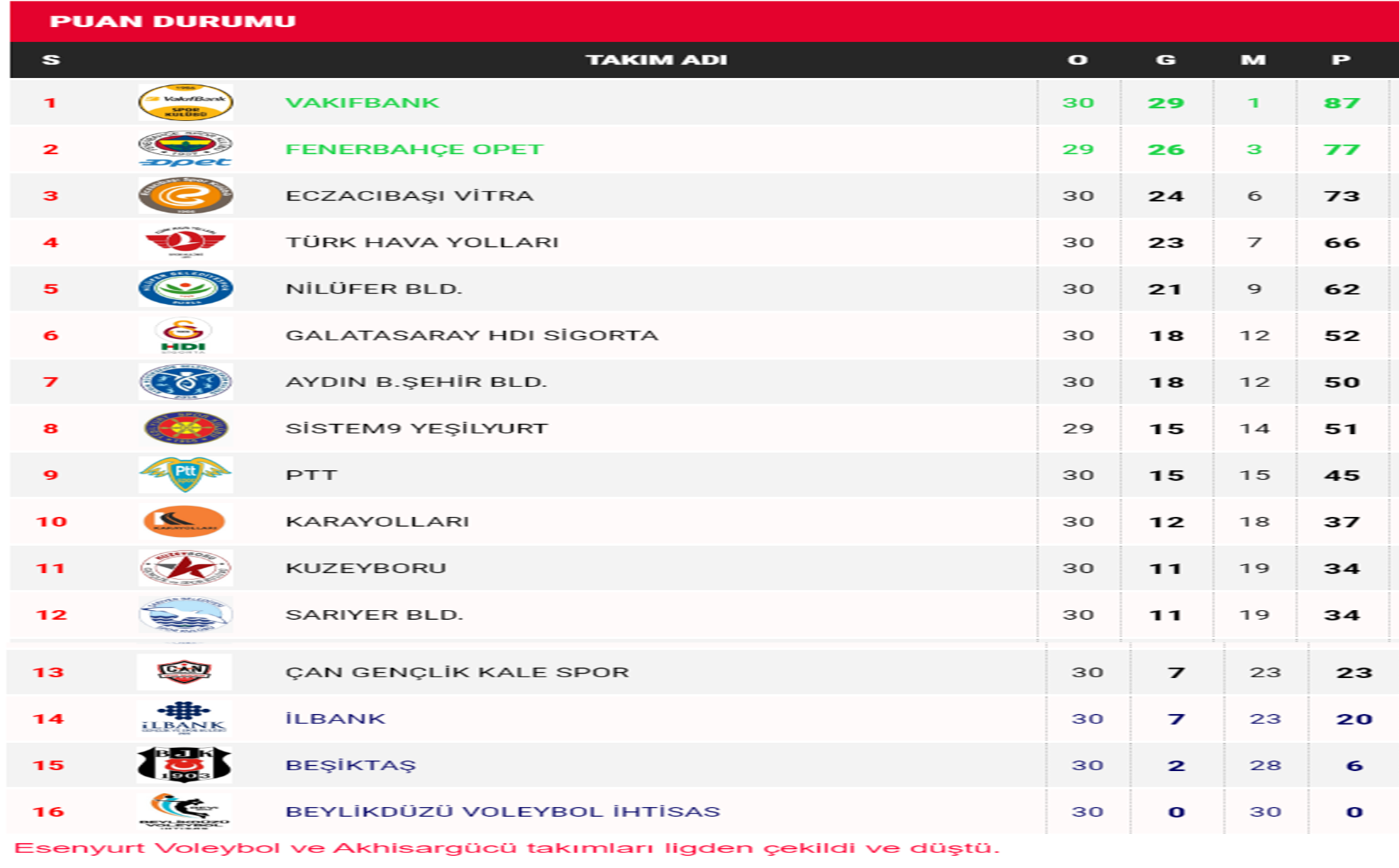Open ÇAN GENÇLİK KALE SPOR name

point(458,672)
